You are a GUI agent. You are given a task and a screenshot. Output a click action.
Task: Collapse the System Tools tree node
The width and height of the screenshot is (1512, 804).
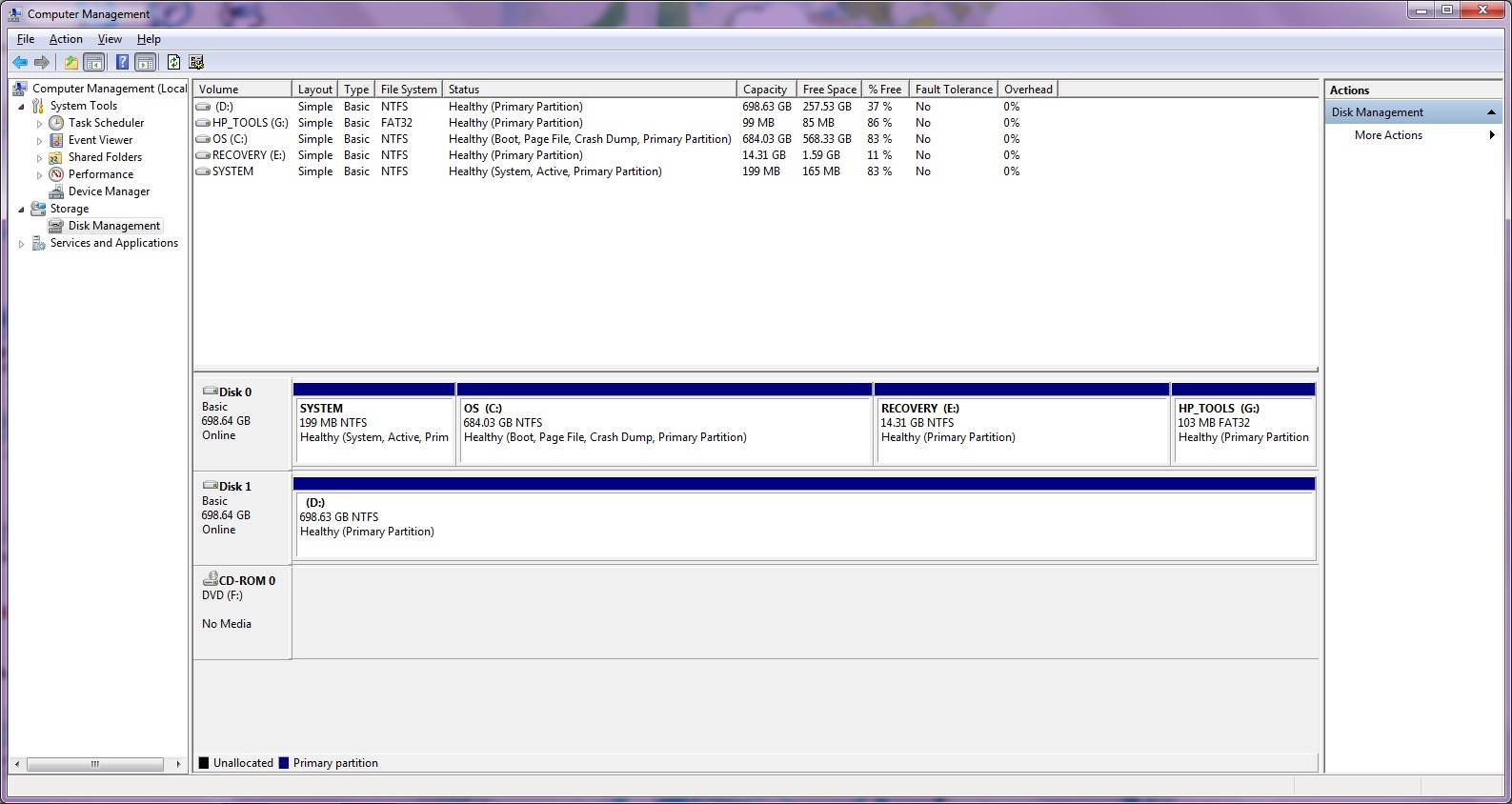[x=21, y=107]
